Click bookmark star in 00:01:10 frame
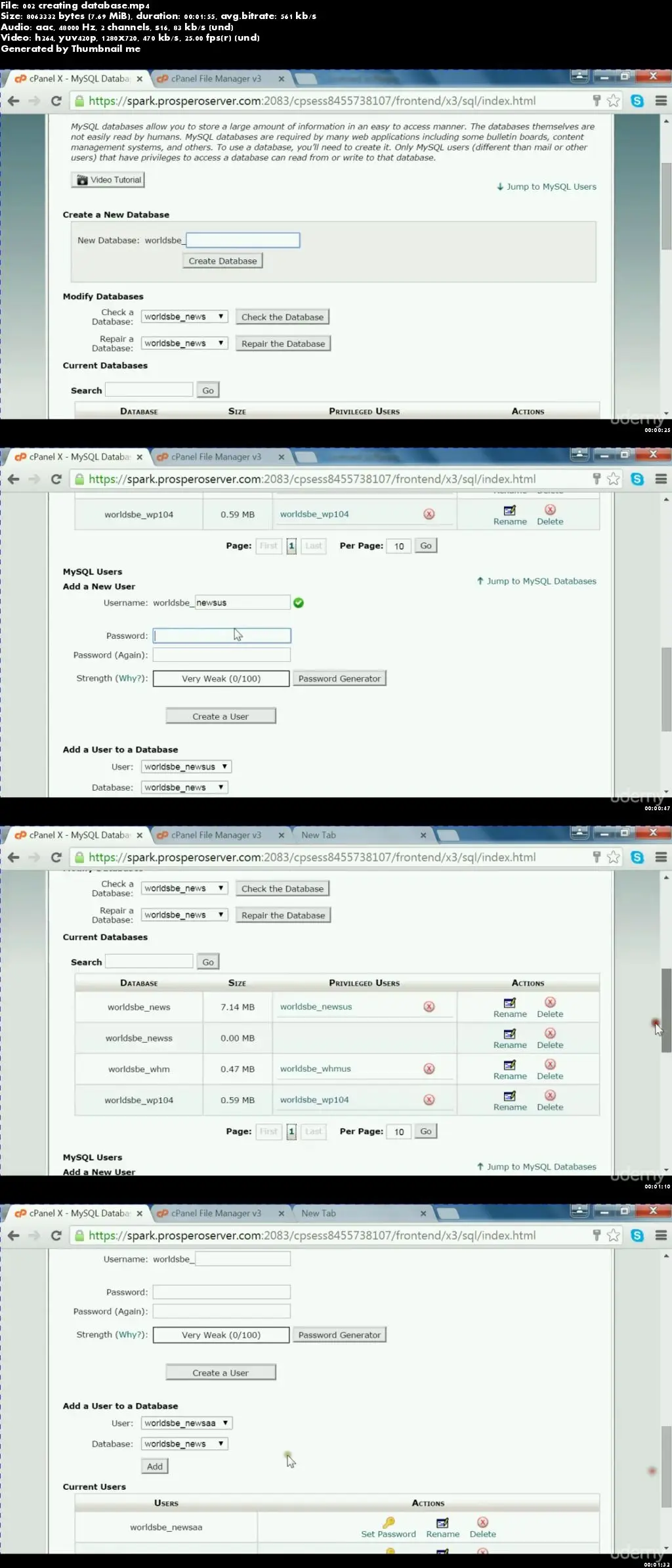The height and width of the screenshot is (1568, 672). pos(614,857)
